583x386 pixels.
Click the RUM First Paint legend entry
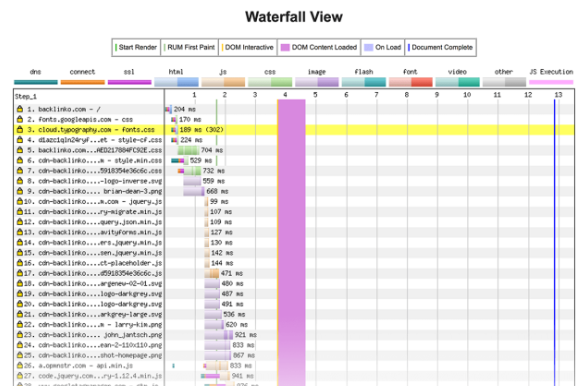coord(190,48)
